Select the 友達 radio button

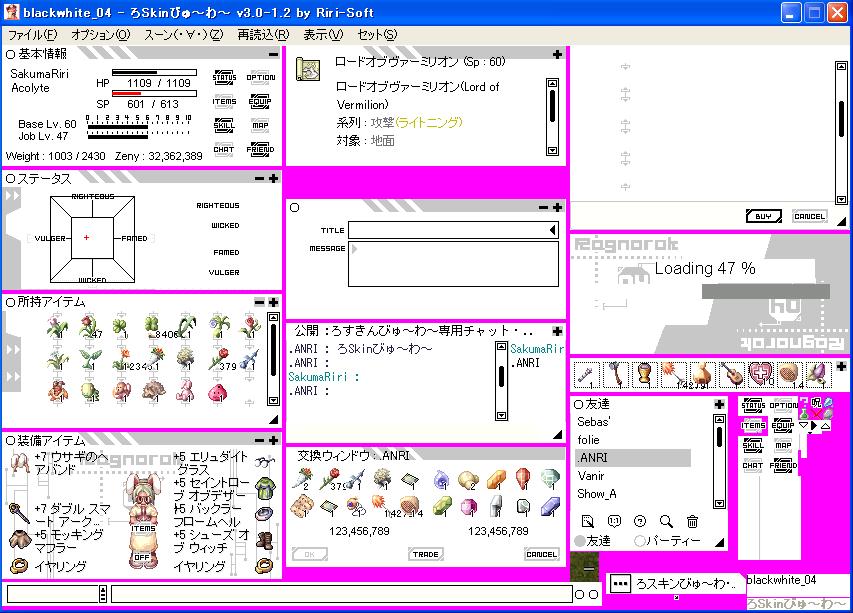[x=580, y=541]
